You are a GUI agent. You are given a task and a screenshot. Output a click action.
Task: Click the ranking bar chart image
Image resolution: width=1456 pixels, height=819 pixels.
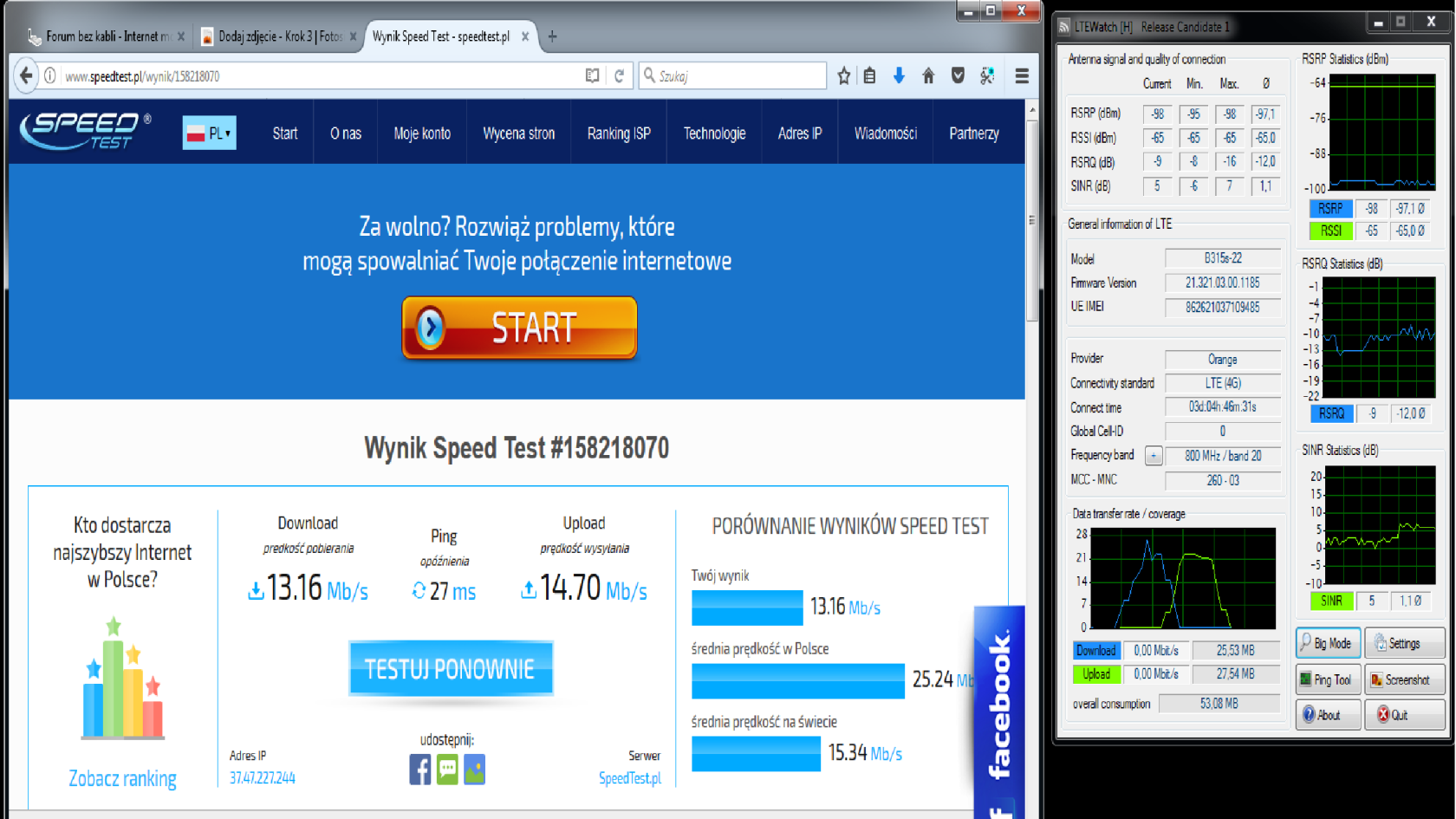122,679
